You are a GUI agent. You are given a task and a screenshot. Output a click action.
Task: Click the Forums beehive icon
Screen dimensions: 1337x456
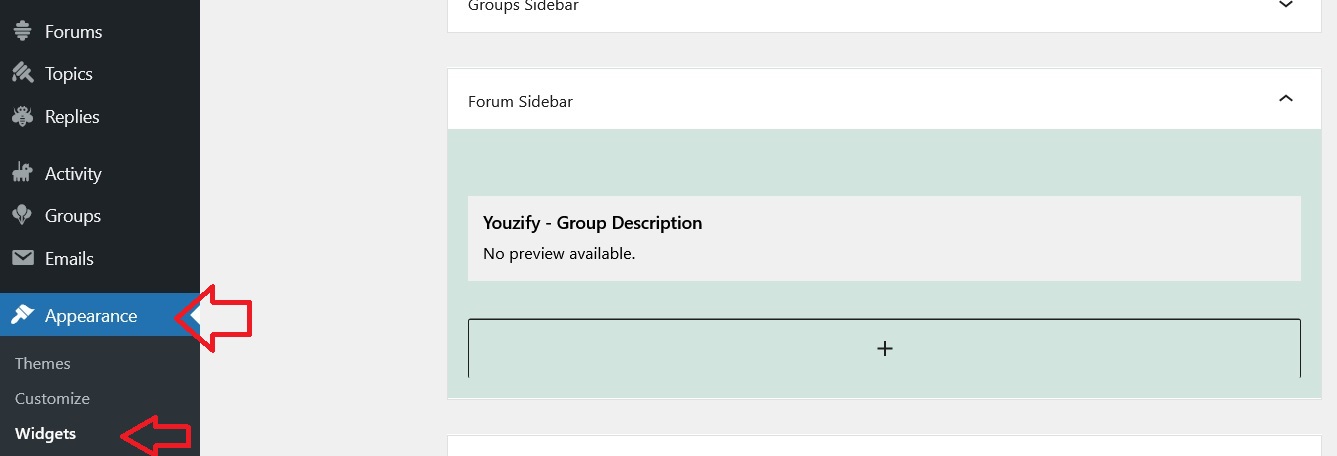[x=22, y=31]
